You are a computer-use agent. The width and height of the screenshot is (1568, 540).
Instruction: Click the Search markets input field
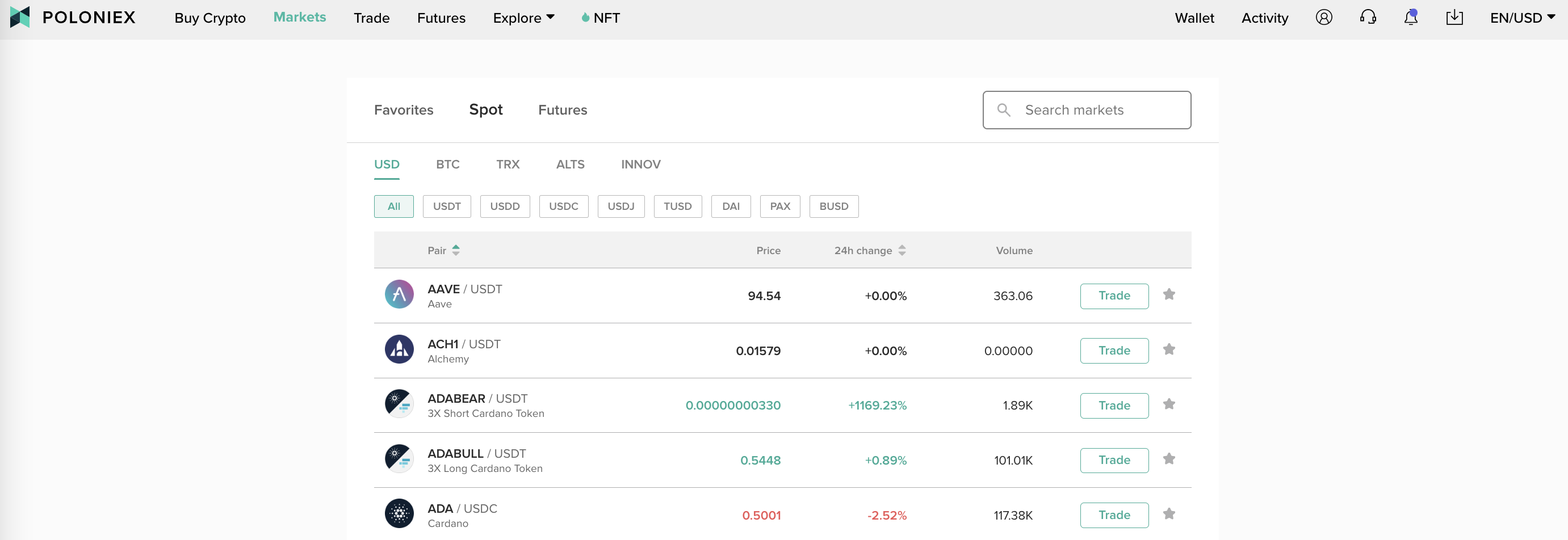(x=1096, y=110)
